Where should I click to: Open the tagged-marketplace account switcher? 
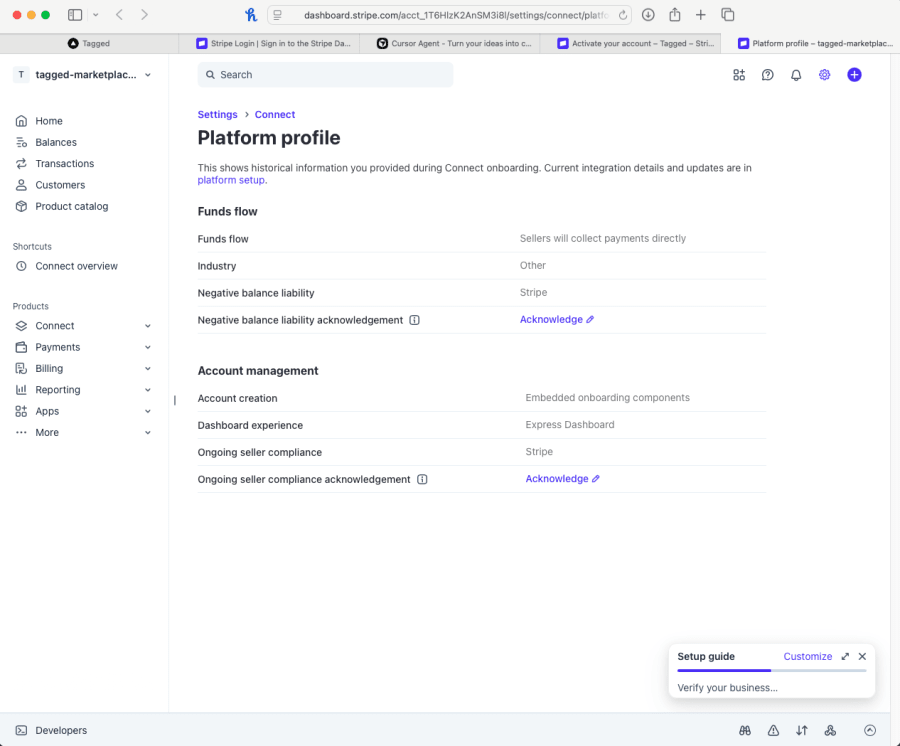tap(83, 75)
